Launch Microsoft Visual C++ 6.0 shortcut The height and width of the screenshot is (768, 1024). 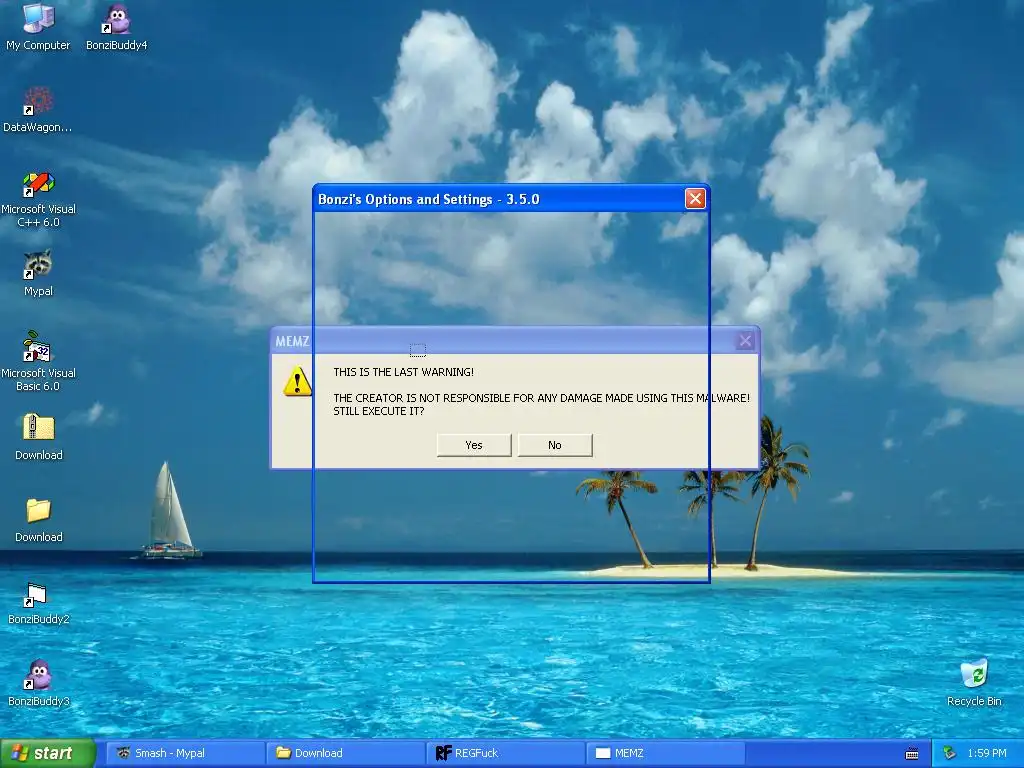click(x=39, y=199)
